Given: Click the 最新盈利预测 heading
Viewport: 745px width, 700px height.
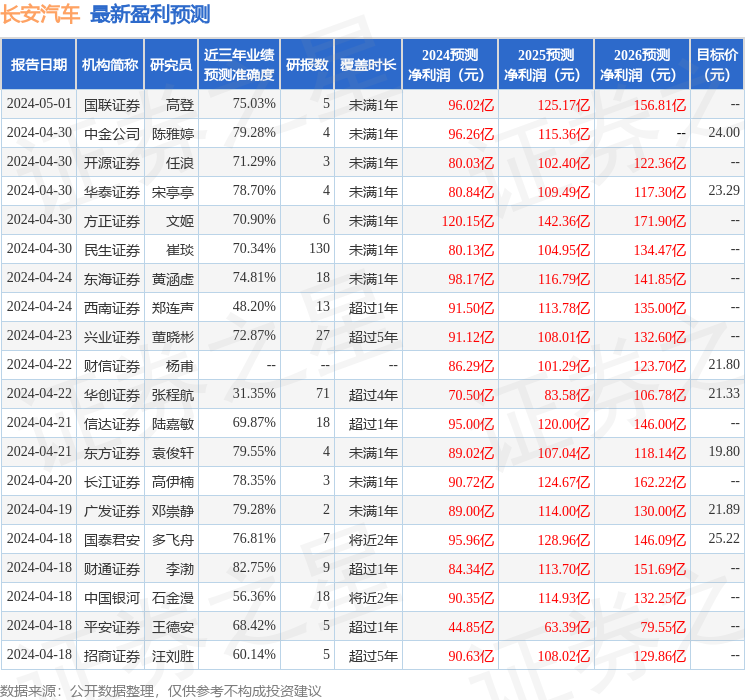Looking at the screenshot, I should pos(150,14).
